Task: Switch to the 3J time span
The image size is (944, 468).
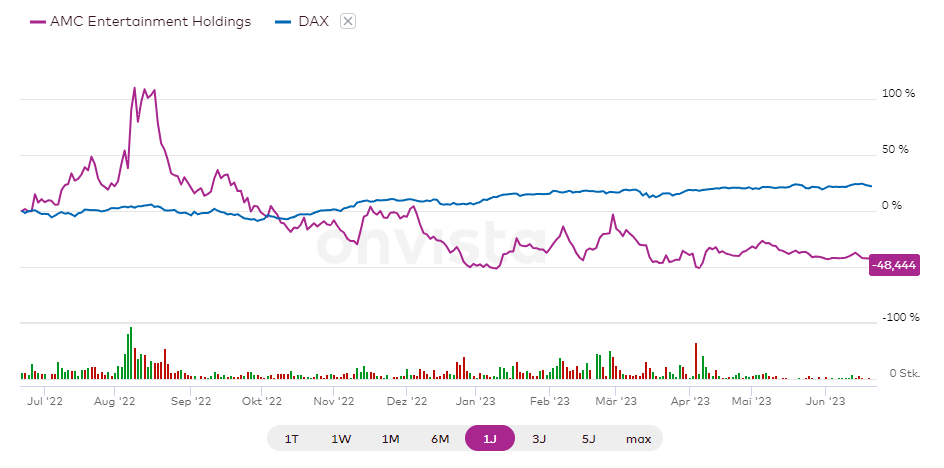Action: tap(539, 439)
